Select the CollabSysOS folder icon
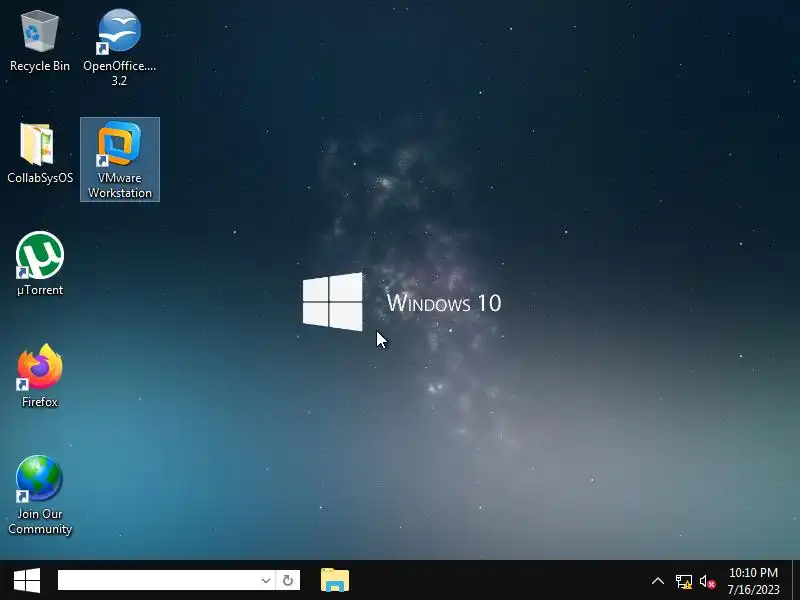 pyautogui.click(x=40, y=153)
